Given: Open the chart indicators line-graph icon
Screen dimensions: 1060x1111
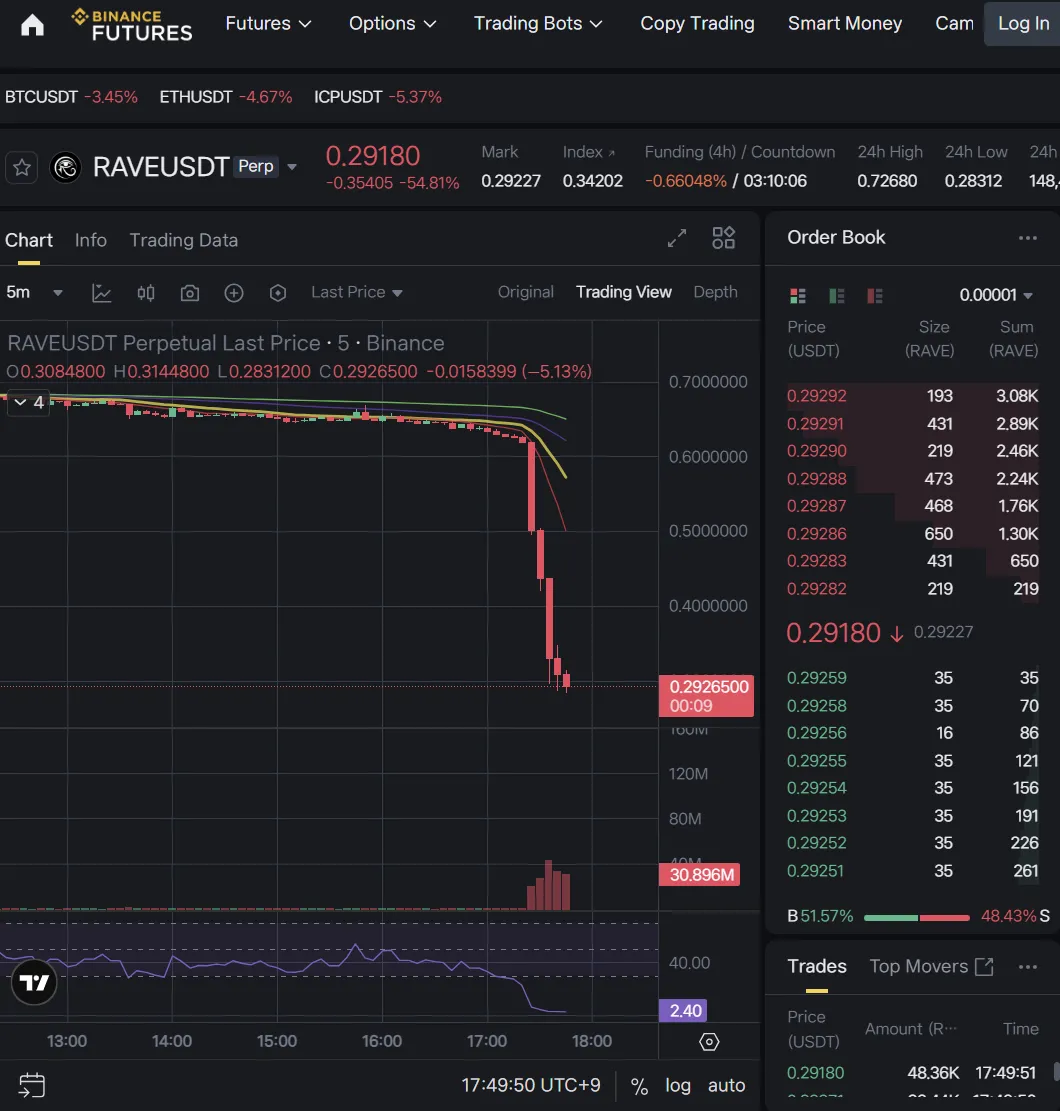Looking at the screenshot, I should coord(101,293).
